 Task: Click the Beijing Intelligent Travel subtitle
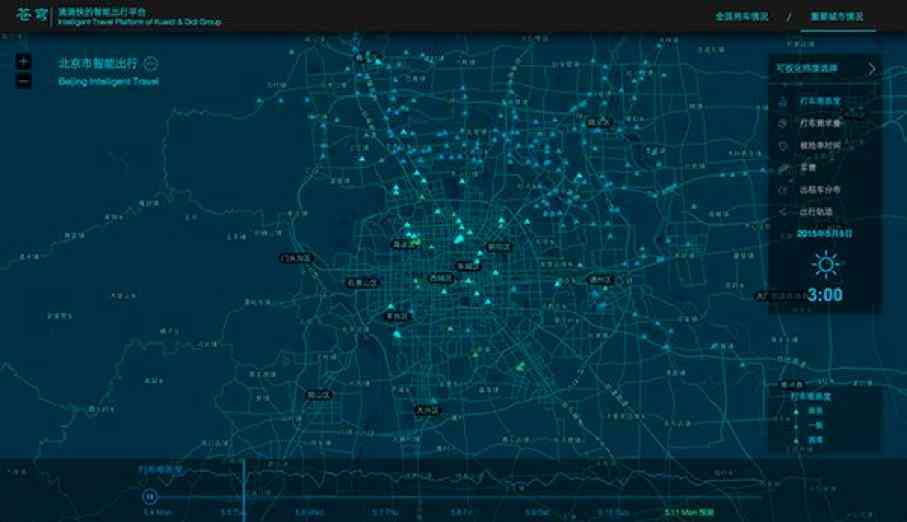click(108, 82)
